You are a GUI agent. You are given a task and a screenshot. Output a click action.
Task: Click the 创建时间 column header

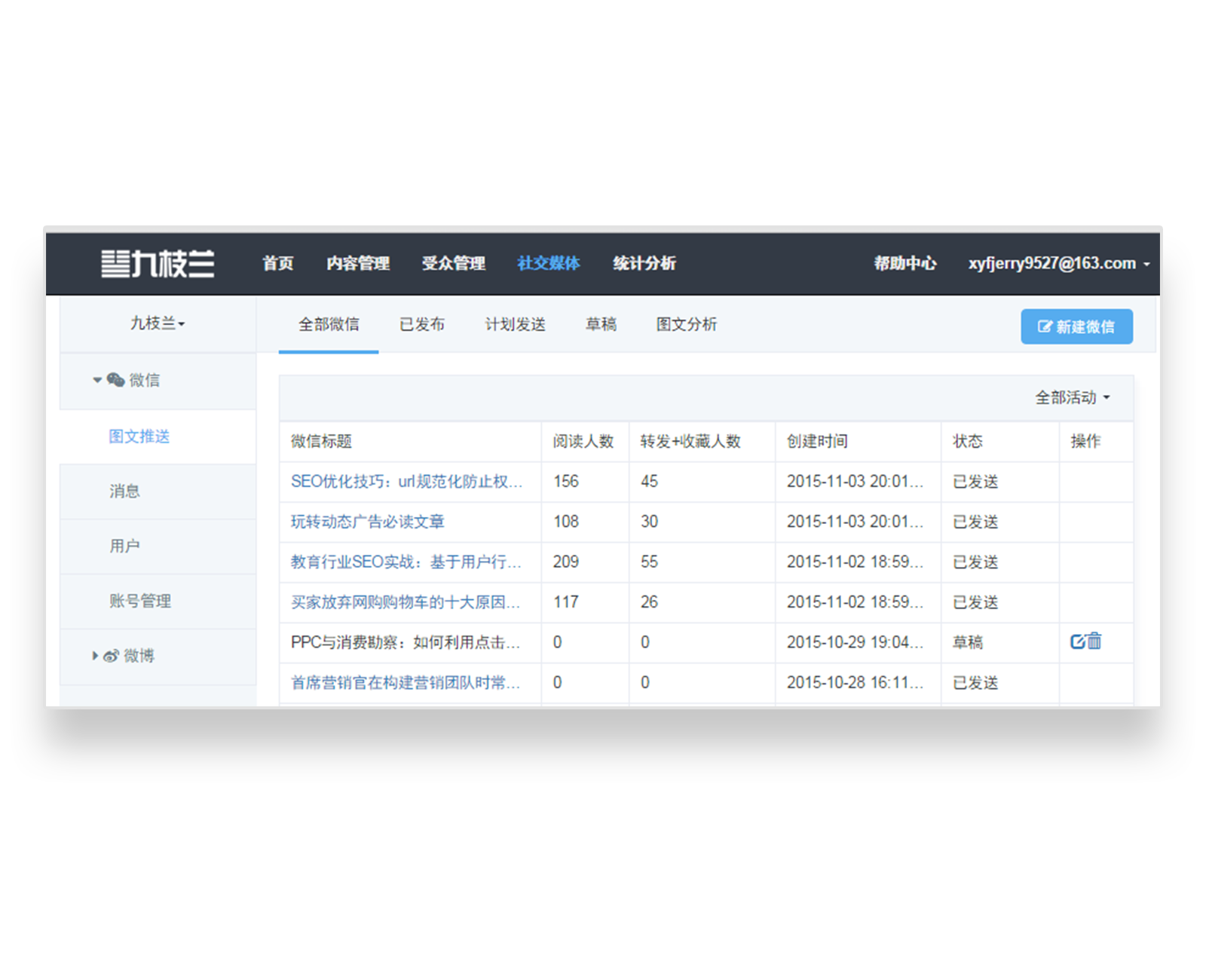pyautogui.click(x=817, y=441)
